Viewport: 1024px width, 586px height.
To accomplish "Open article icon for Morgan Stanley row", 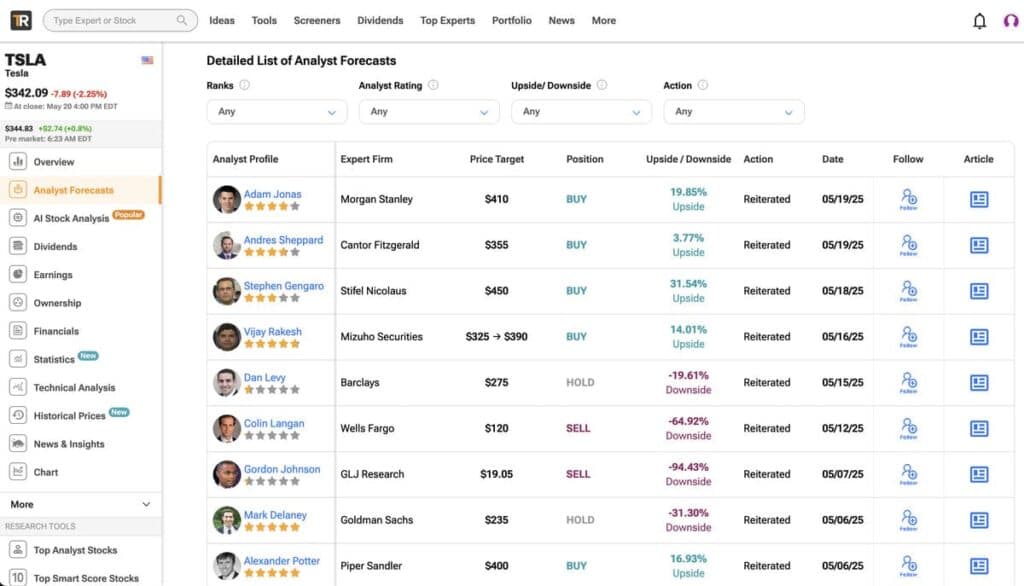I will coord(978,199).
